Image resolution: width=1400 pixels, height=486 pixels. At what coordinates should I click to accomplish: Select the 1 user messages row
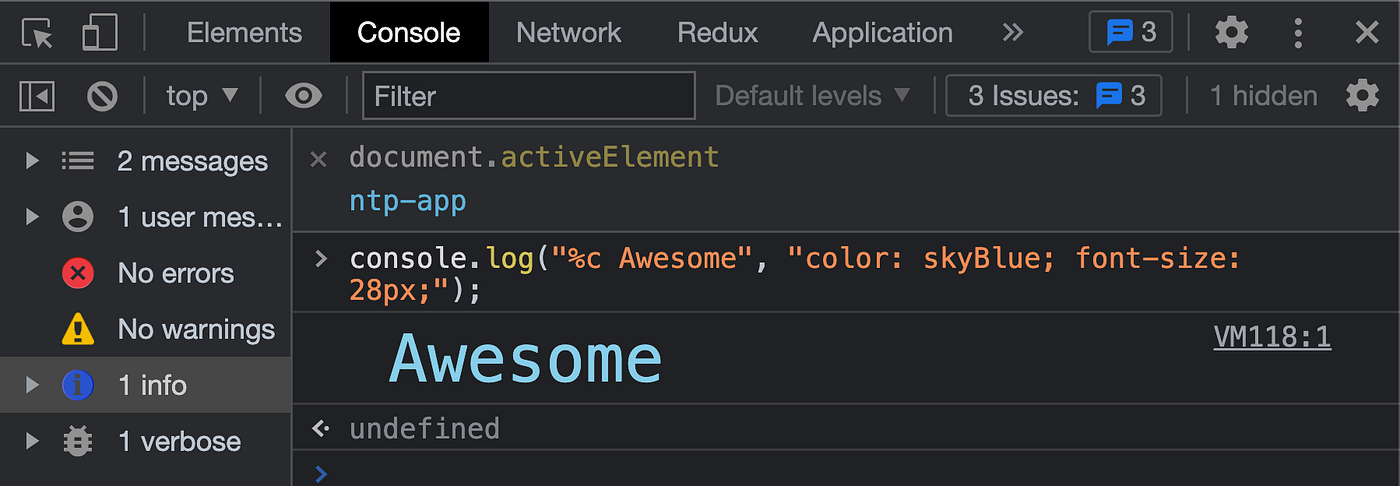click(146, 217)
